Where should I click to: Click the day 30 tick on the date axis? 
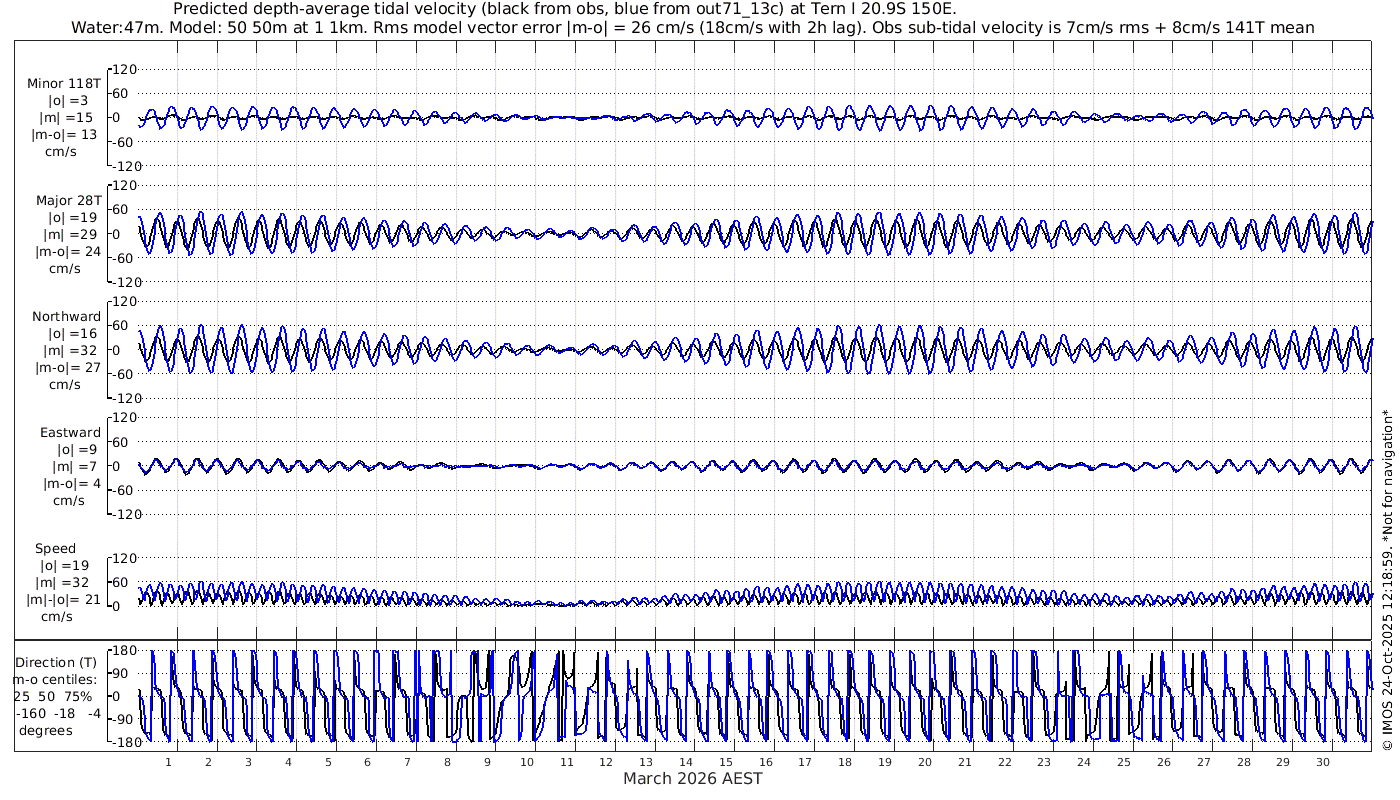pyautogui.click(x=1323, y=762)
